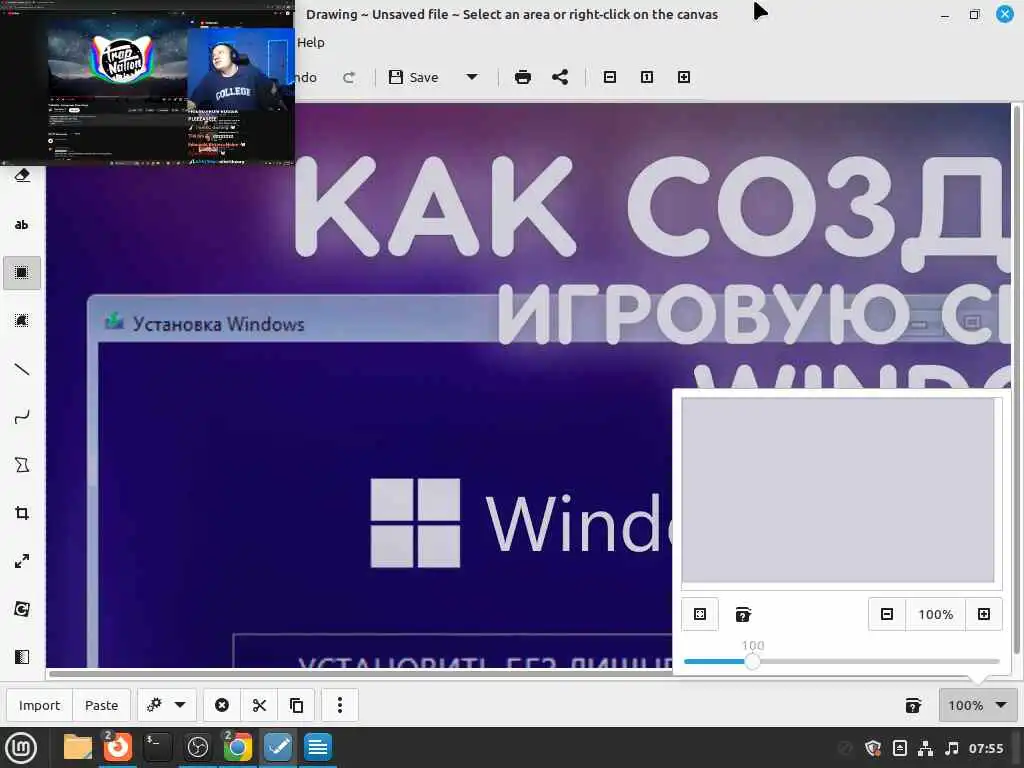The image size is (1024, 768).
Task: Switch to Firefox in the taskbar
Action: point(118,747)
